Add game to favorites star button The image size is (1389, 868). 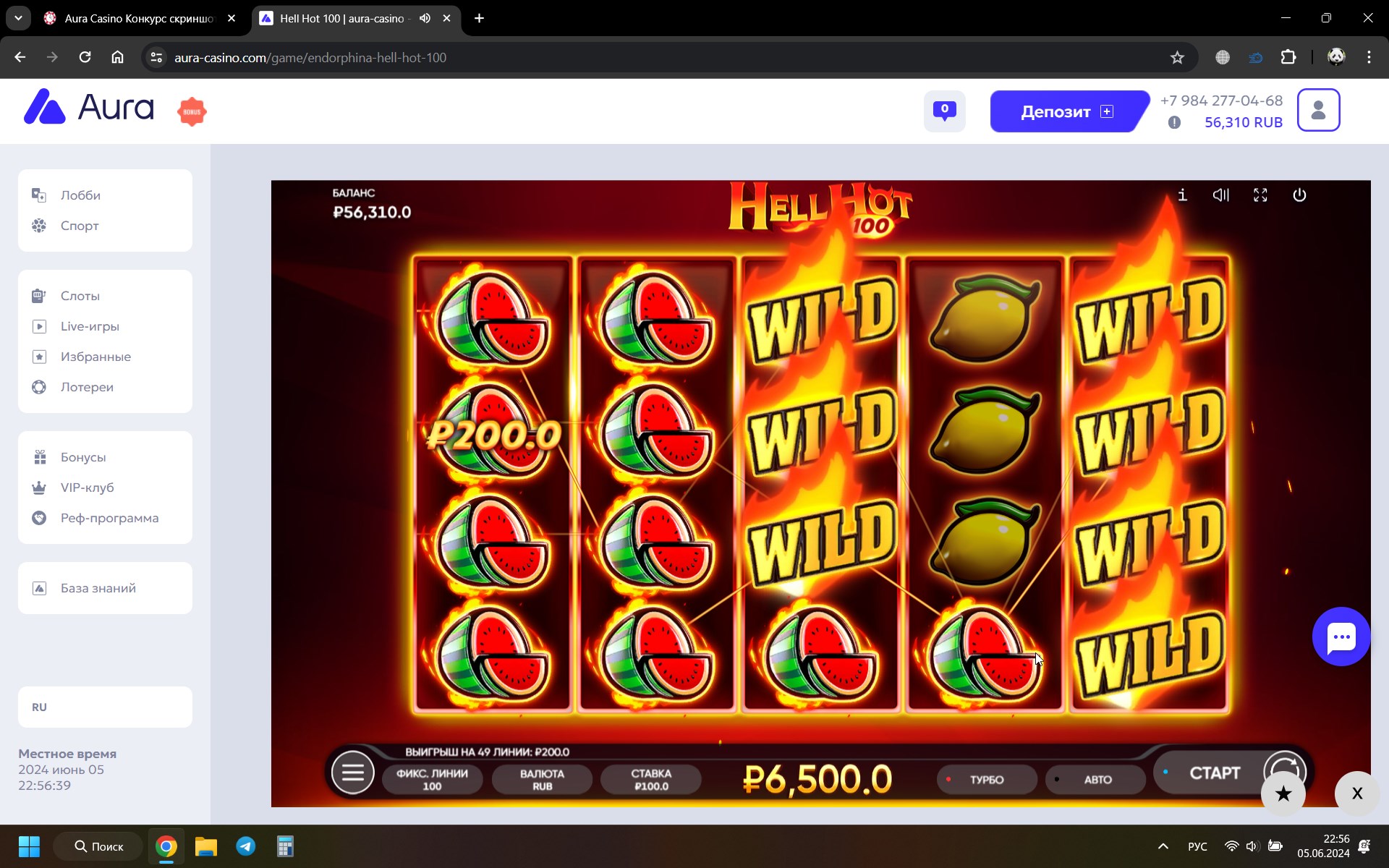pos(1283,793)
